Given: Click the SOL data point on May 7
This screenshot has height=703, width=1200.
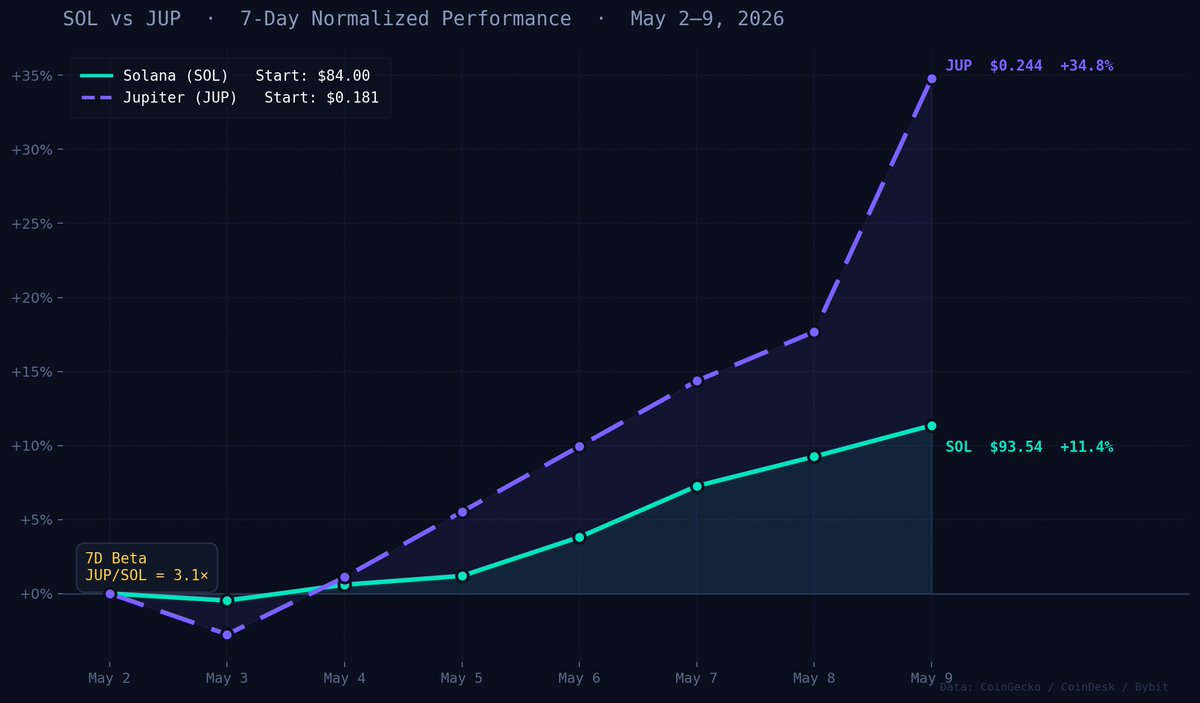Looking at the screenshot, I should point(697,486).
